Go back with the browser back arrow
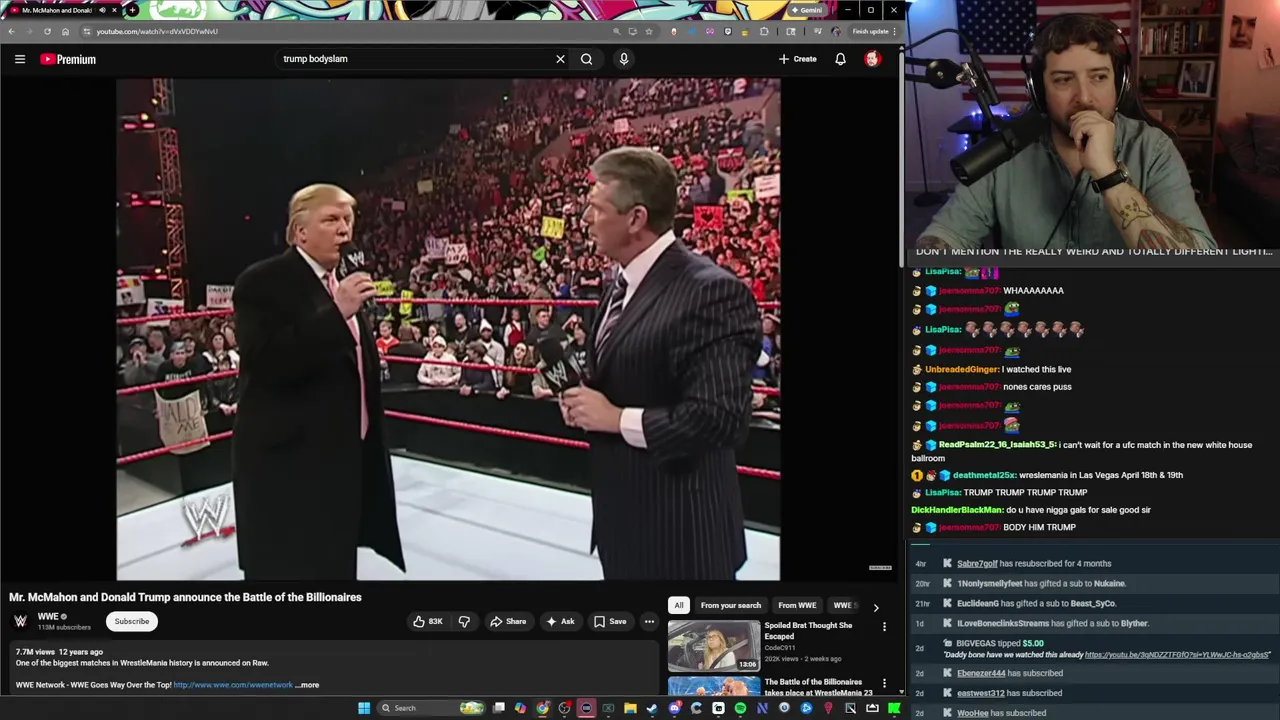 pos(11,31)
